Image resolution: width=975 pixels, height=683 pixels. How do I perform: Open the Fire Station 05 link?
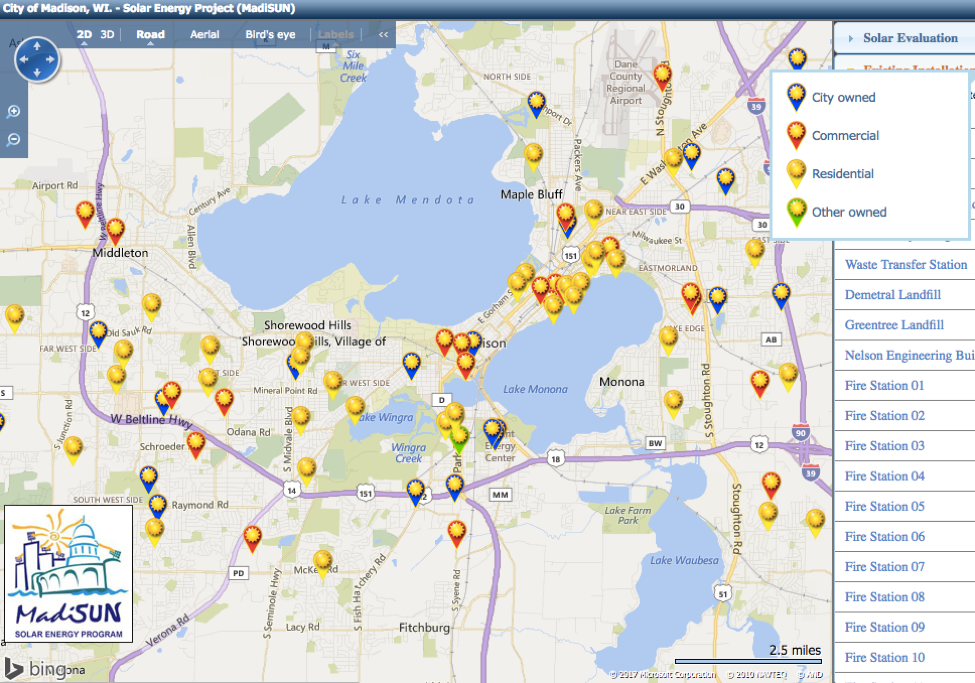[x=885, y=506]
